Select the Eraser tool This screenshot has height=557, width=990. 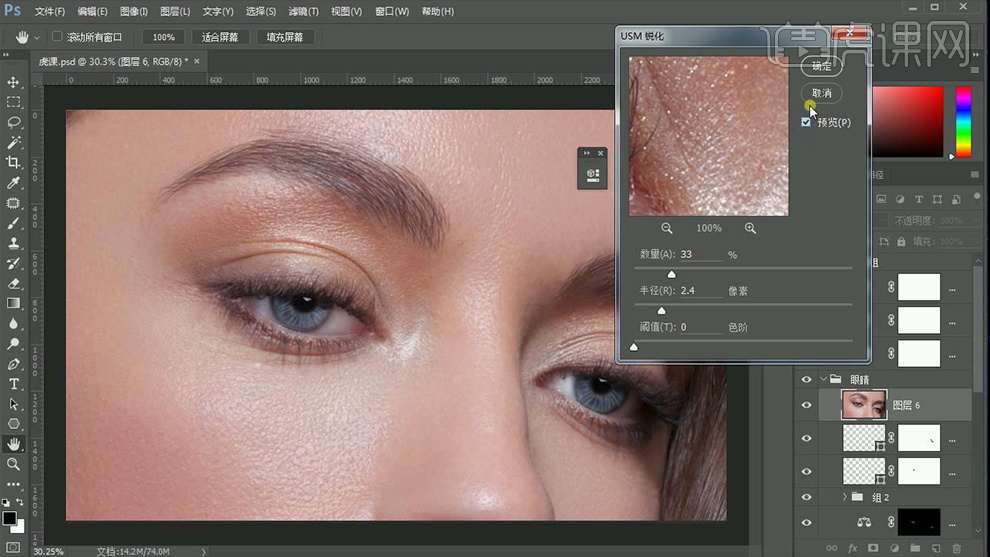point(14,283)
